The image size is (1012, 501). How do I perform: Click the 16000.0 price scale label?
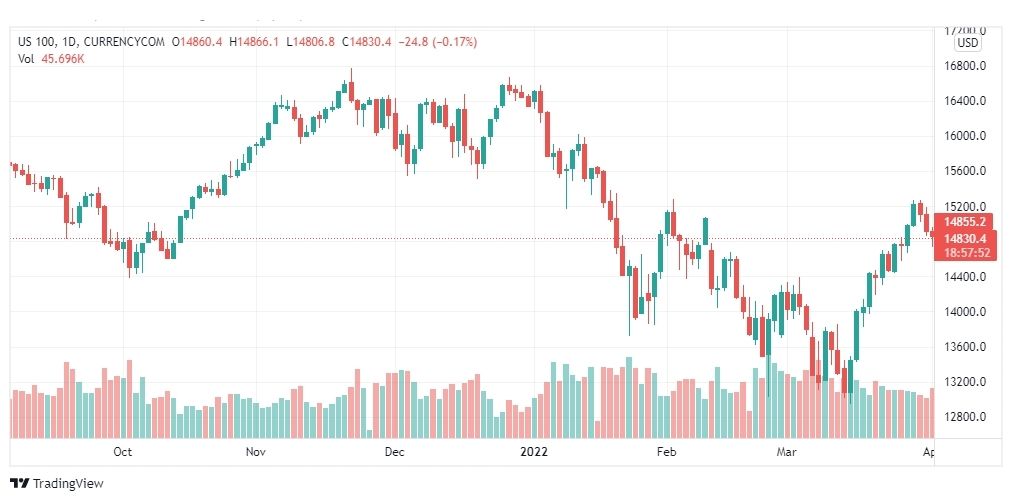coord(965,136)
